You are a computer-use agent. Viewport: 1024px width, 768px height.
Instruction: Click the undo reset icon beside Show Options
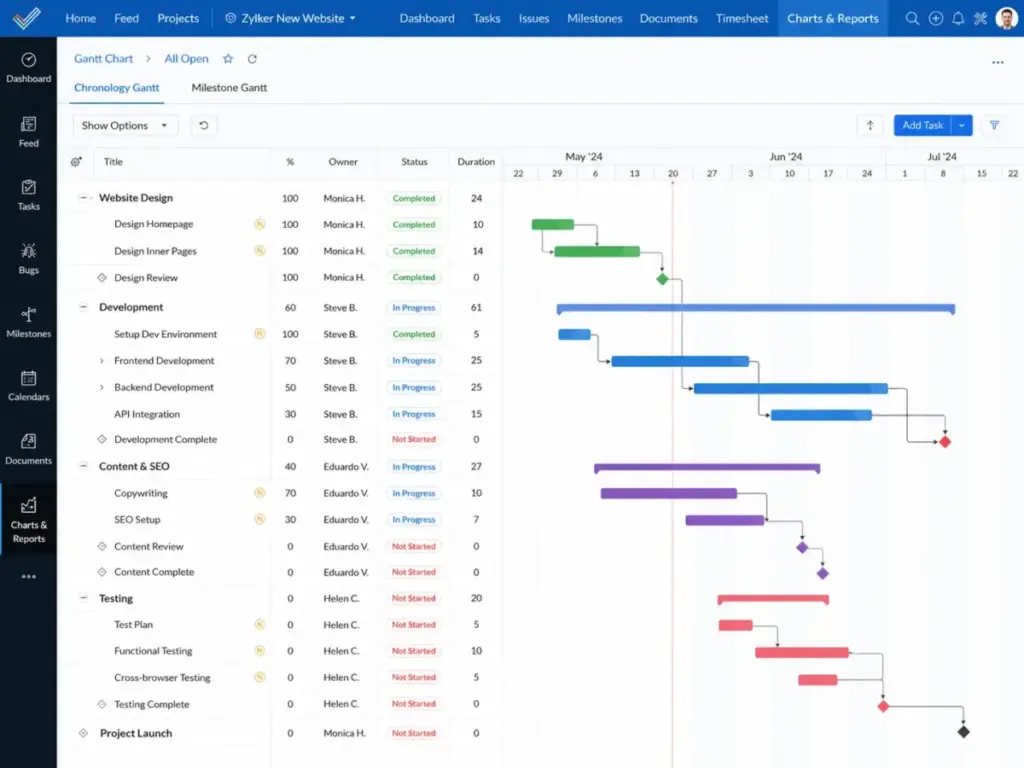coord(203,125)
